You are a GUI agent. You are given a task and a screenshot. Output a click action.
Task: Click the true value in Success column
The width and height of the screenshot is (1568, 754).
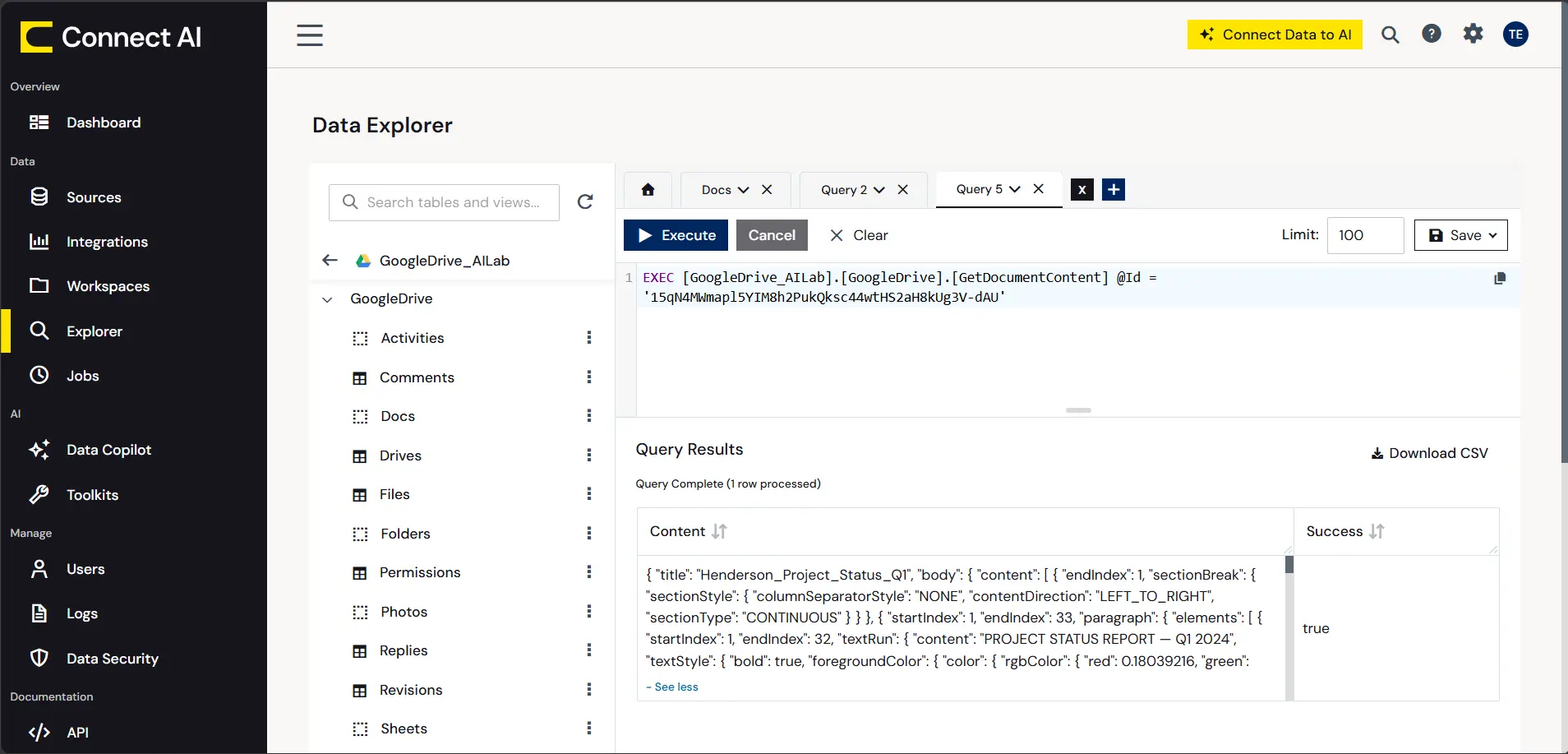[x=1316, y=628]
